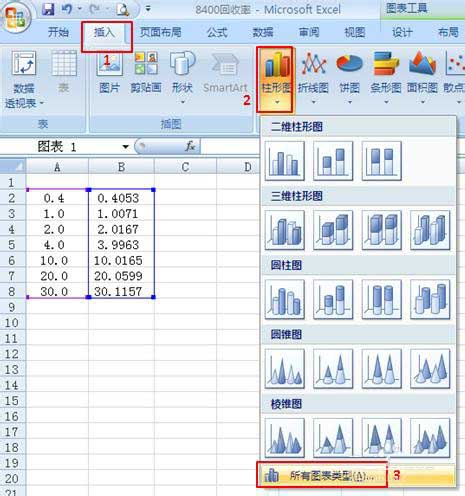
Task: Switch to the chart tools 布局 tab
Action: tap(448, 32)
